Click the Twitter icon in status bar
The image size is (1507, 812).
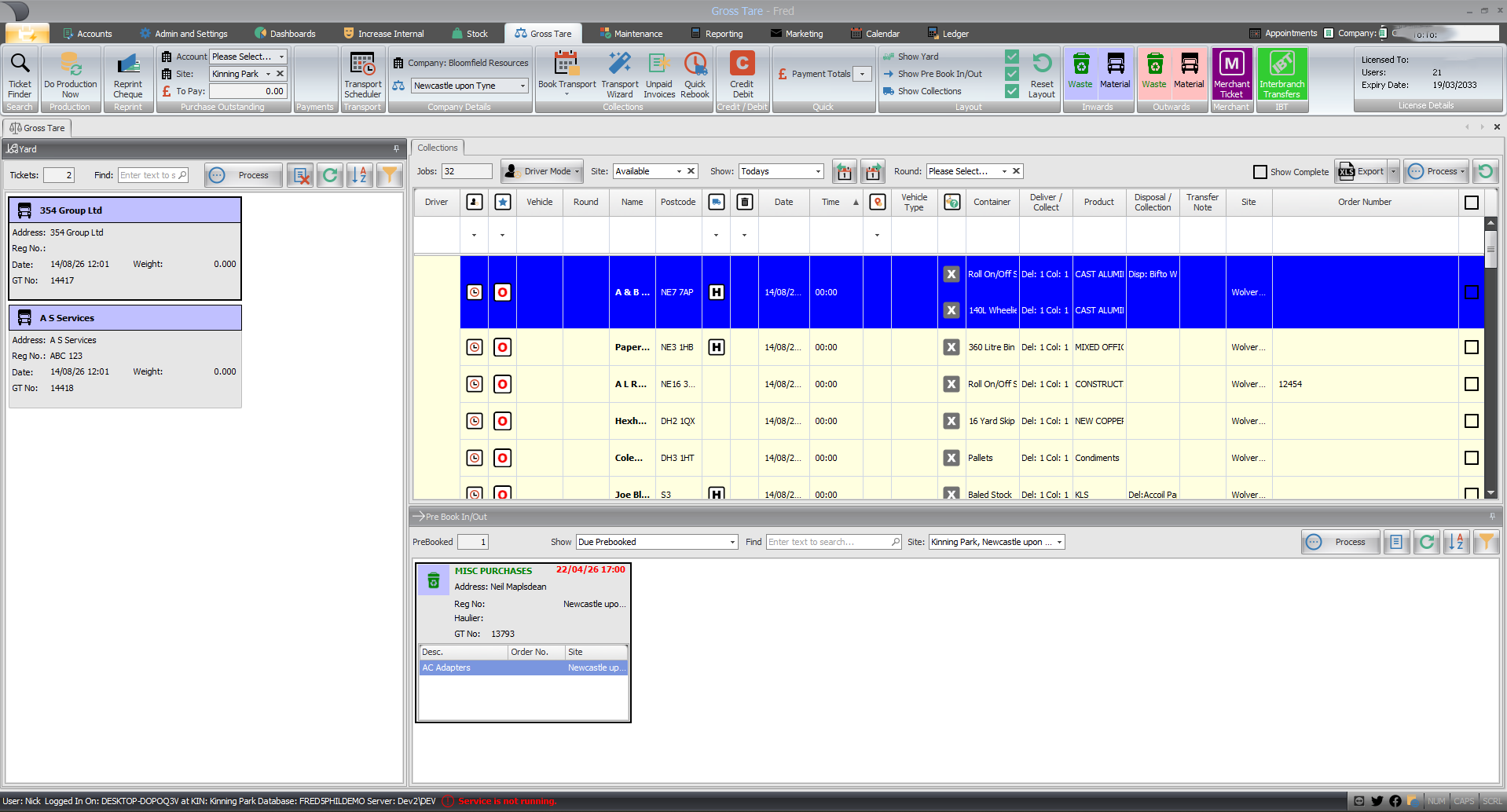click(x=1377, y=801)
